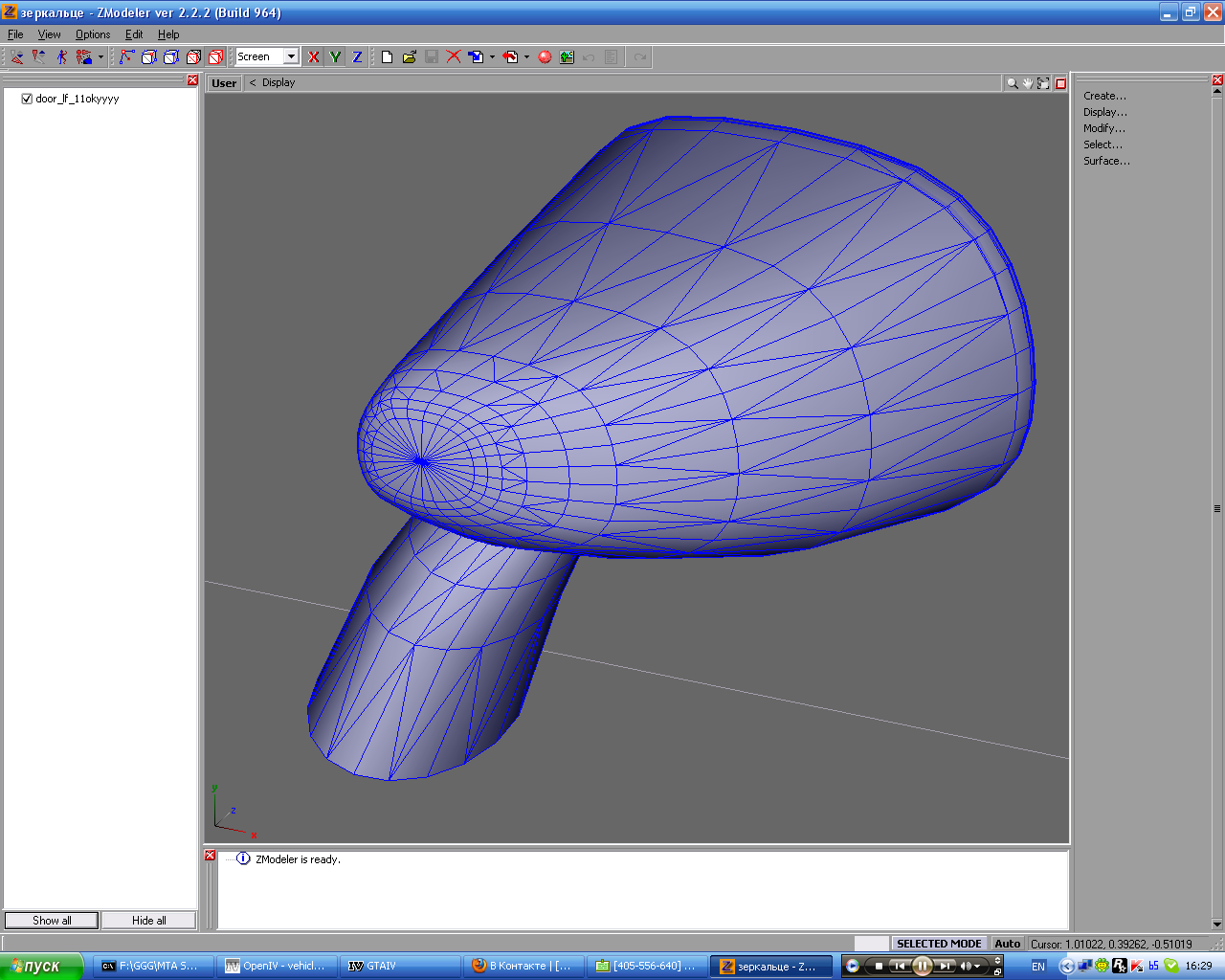Click the Hide all button

click(148, 921)
